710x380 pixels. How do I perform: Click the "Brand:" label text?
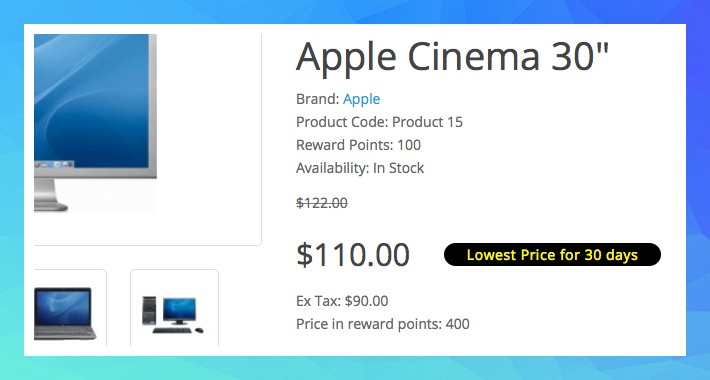pyautogui.click(x=318, y=99)
